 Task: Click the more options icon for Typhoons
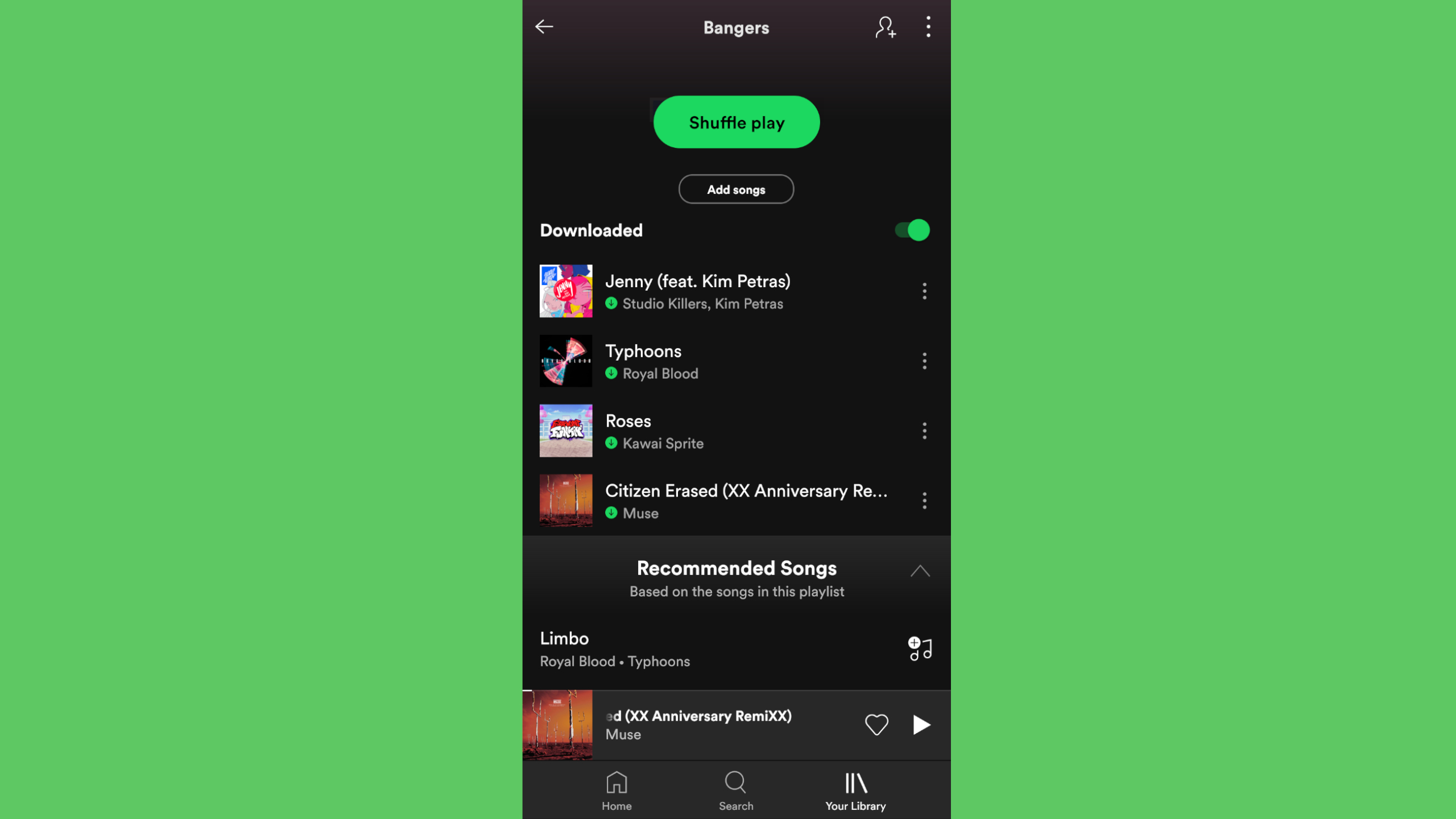click(925, 361)
